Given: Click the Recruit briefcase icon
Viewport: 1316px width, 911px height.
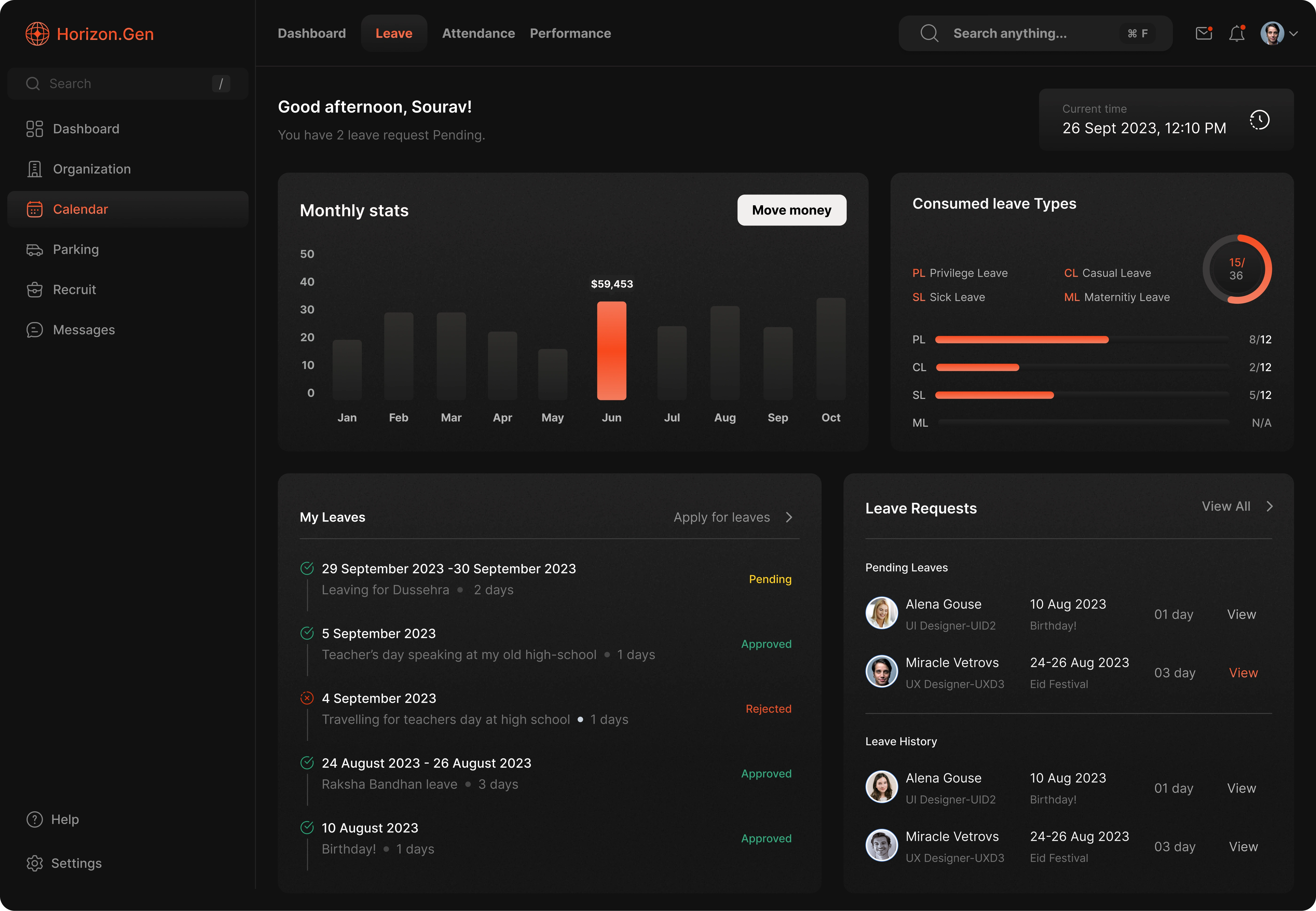Looking at the screenshot, I should (35, 289).
